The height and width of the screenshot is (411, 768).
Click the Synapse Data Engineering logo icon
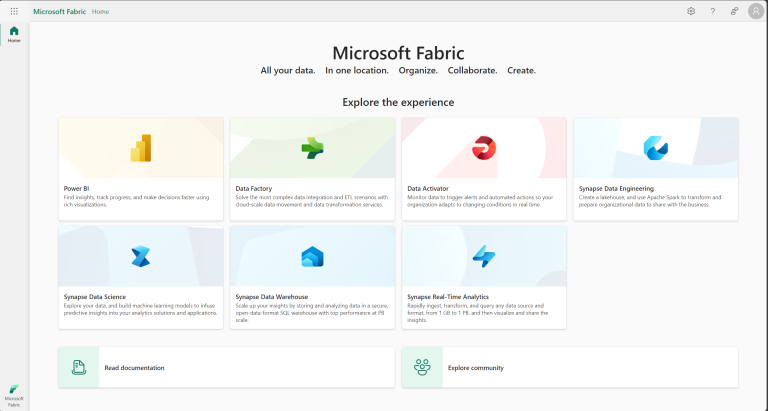tap(656, 148)
